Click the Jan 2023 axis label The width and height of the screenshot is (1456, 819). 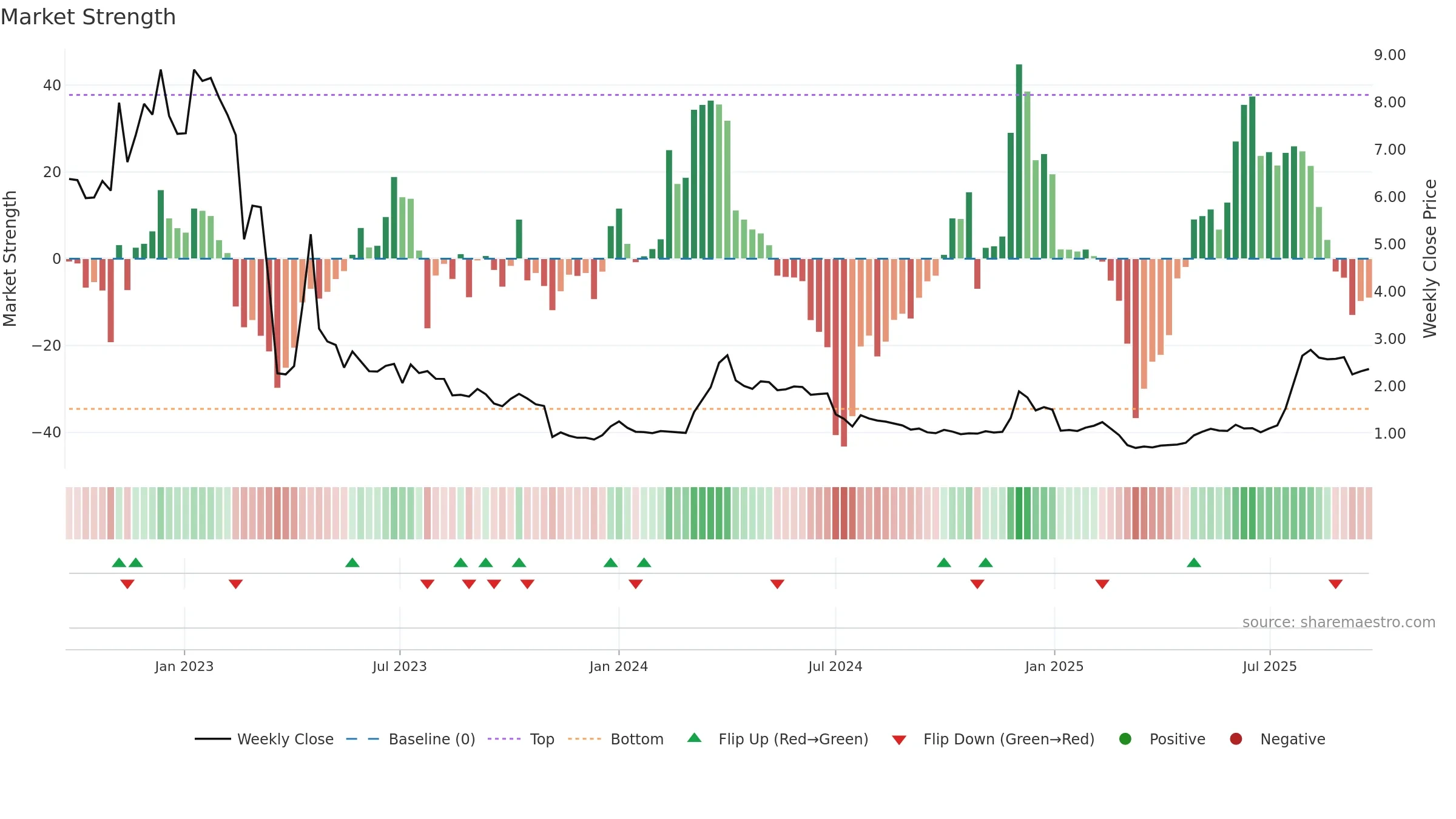click(x=184, y=666)
